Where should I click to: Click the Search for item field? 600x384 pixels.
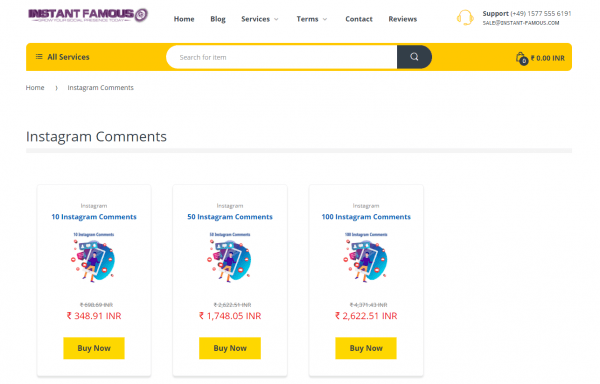coord(282,57)
